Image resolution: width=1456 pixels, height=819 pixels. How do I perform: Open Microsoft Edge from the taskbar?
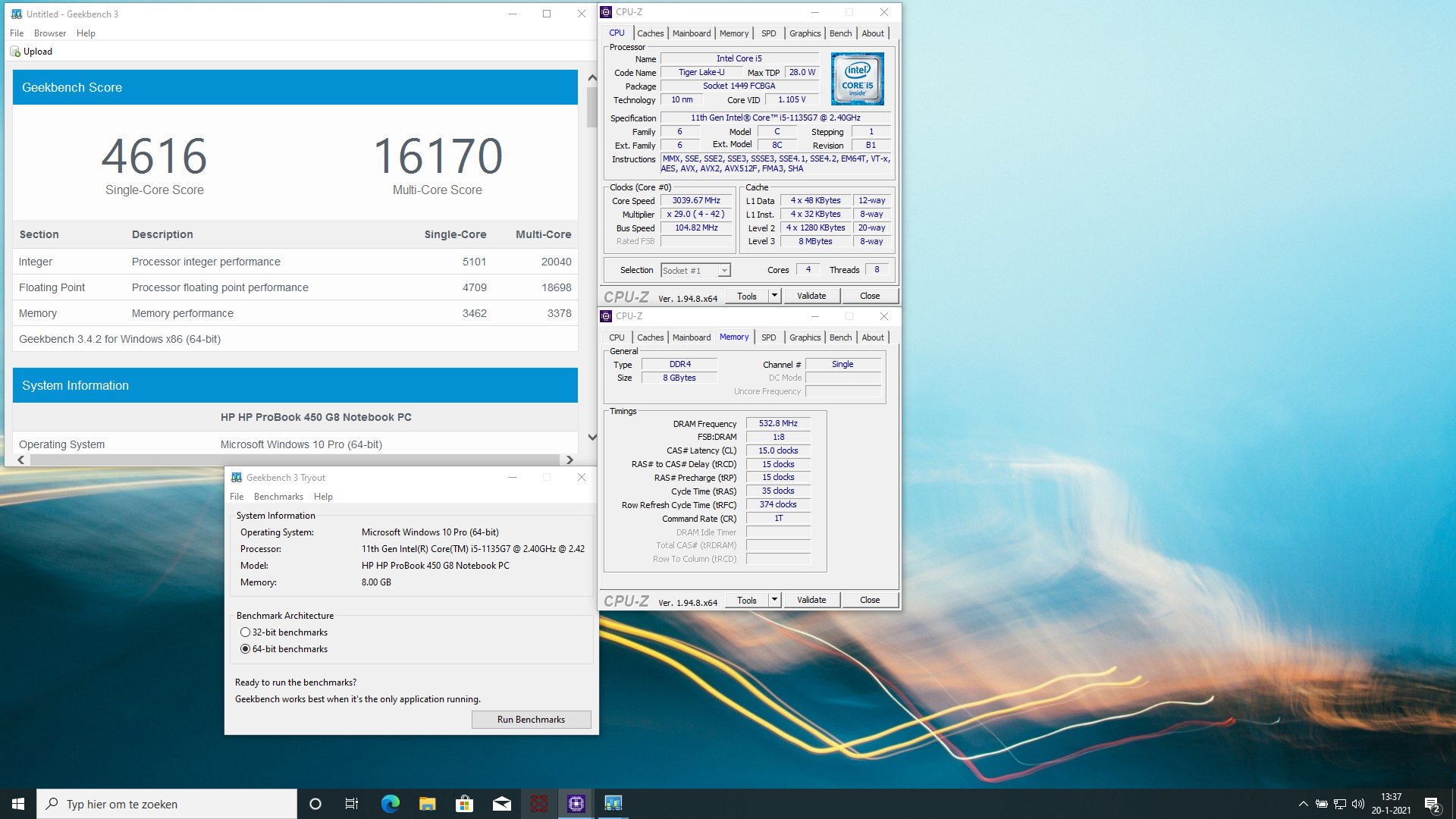[x=390, y=804]
